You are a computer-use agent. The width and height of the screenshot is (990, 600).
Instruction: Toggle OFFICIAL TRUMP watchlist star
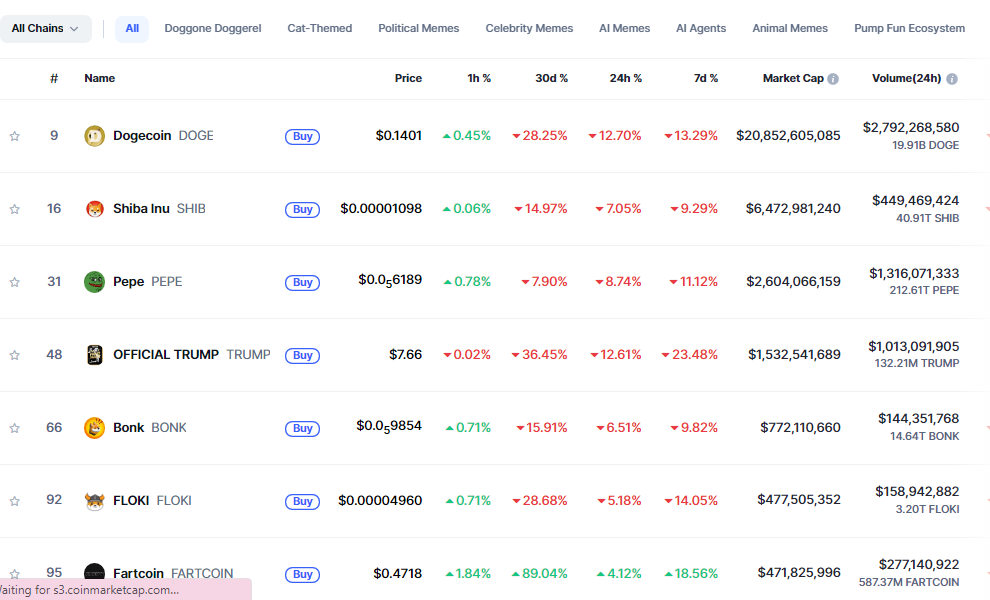pos(15,355)
